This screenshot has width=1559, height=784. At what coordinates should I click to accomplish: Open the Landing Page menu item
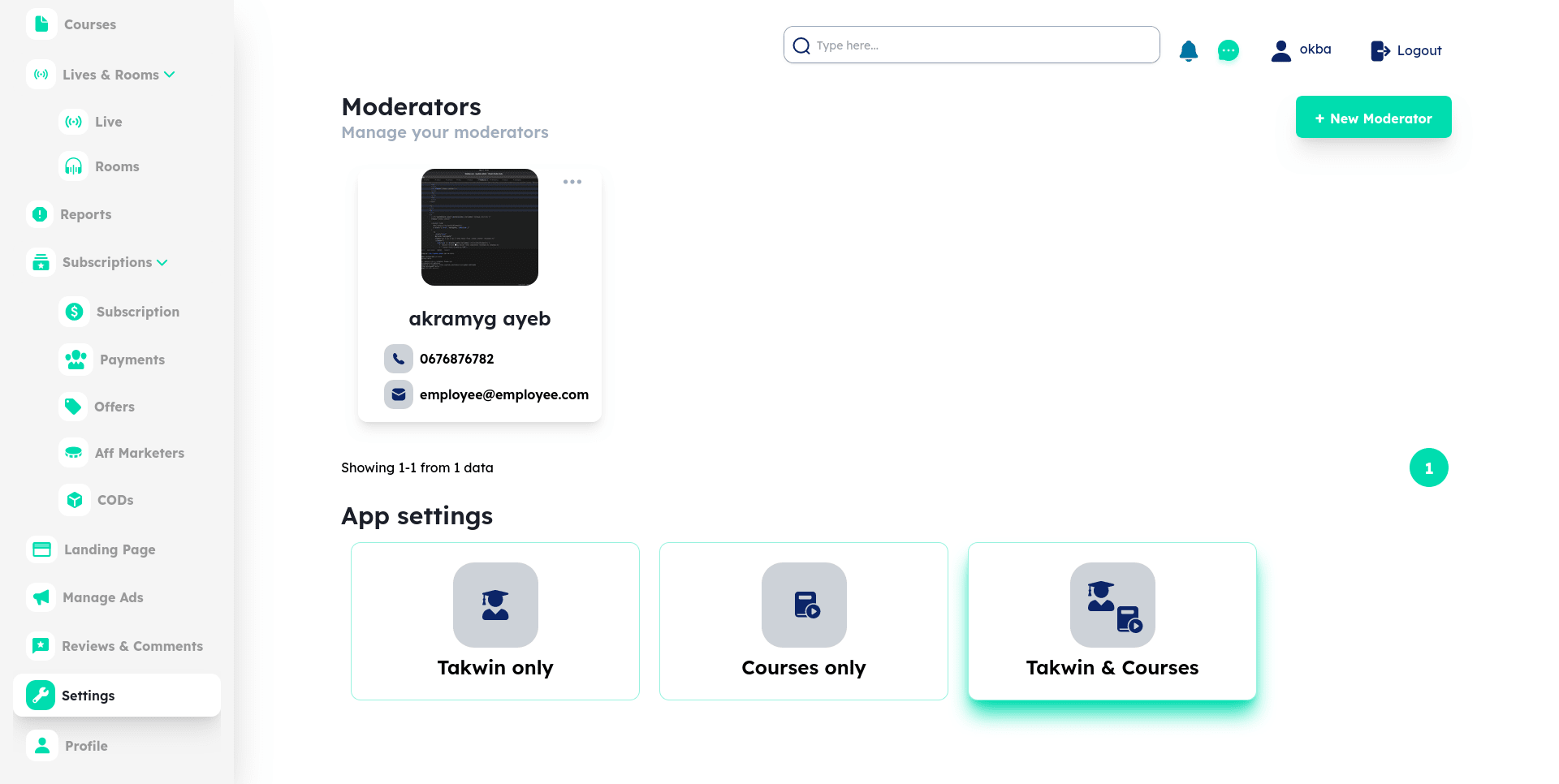(x=110, y=549)
